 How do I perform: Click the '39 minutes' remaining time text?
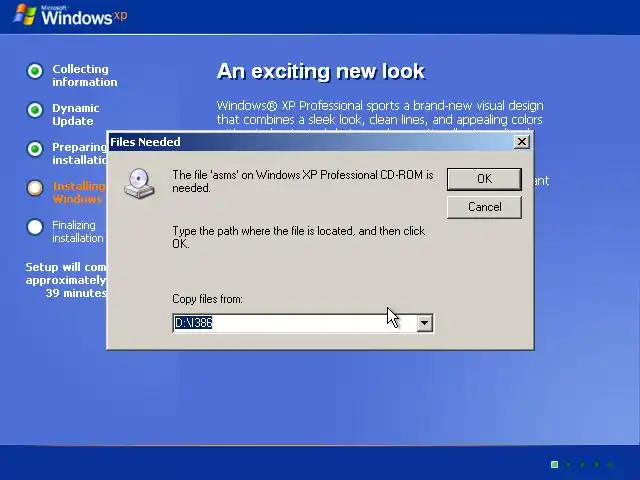point(76,293)
